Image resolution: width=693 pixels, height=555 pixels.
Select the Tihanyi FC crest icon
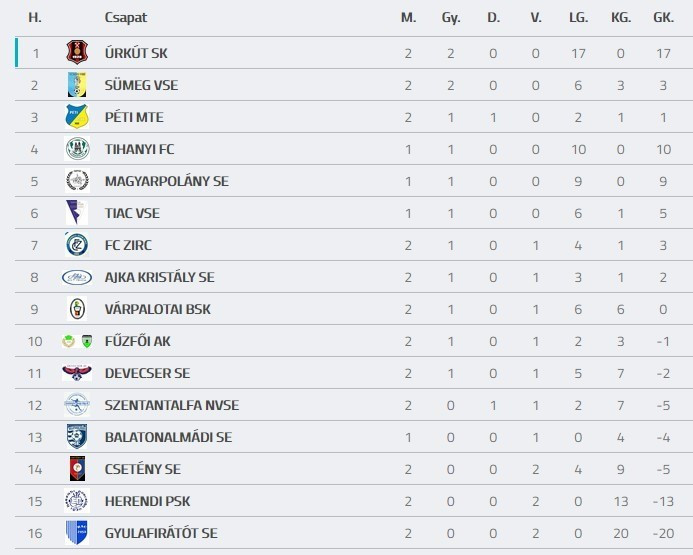[x=77, y=149]
